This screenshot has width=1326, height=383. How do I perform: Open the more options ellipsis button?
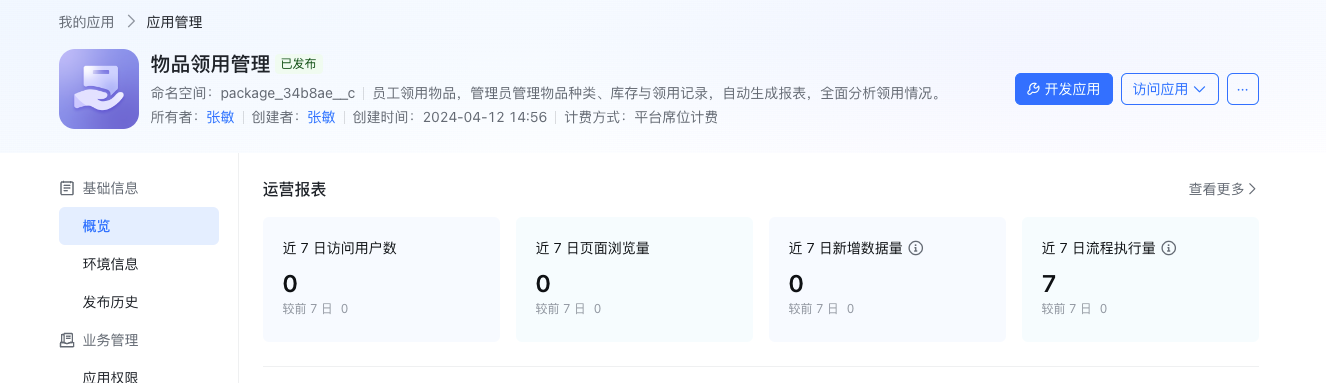pos(1243,89)
